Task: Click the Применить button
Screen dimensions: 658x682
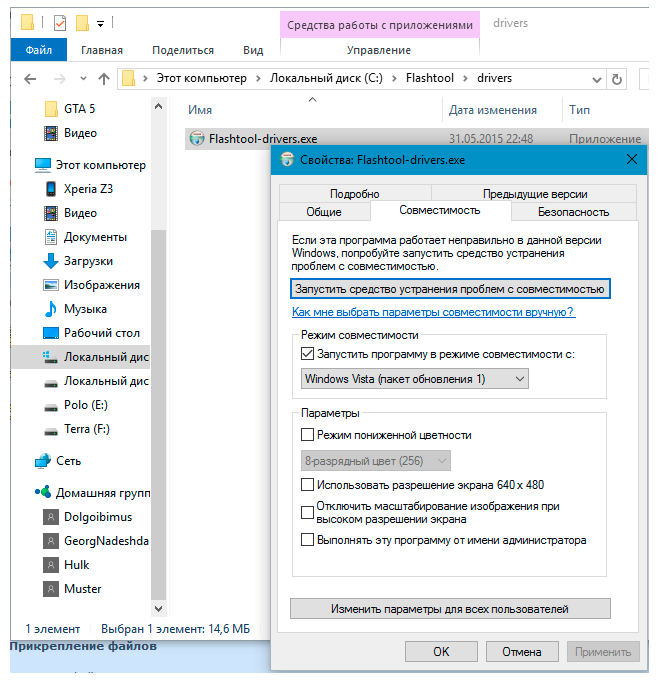Action: (603, 652)
